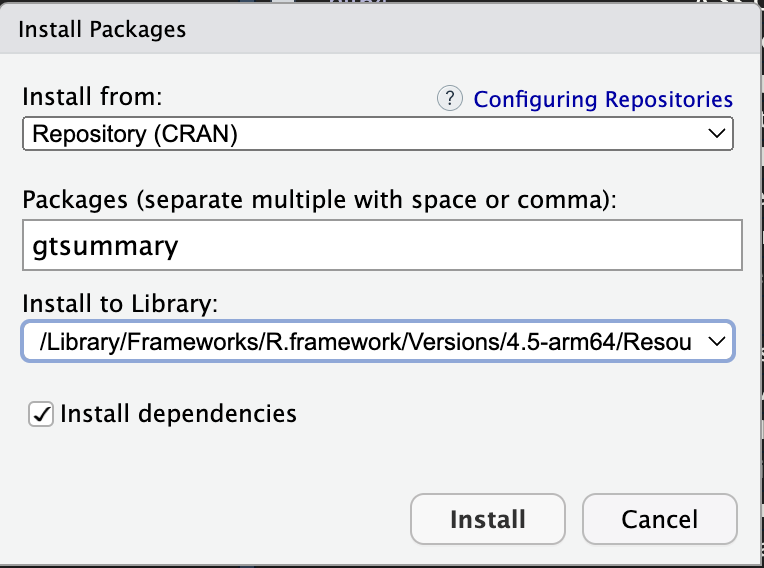Expand the Install from chevron arrow
Screen dimensions: 764x568
[716, 133]
